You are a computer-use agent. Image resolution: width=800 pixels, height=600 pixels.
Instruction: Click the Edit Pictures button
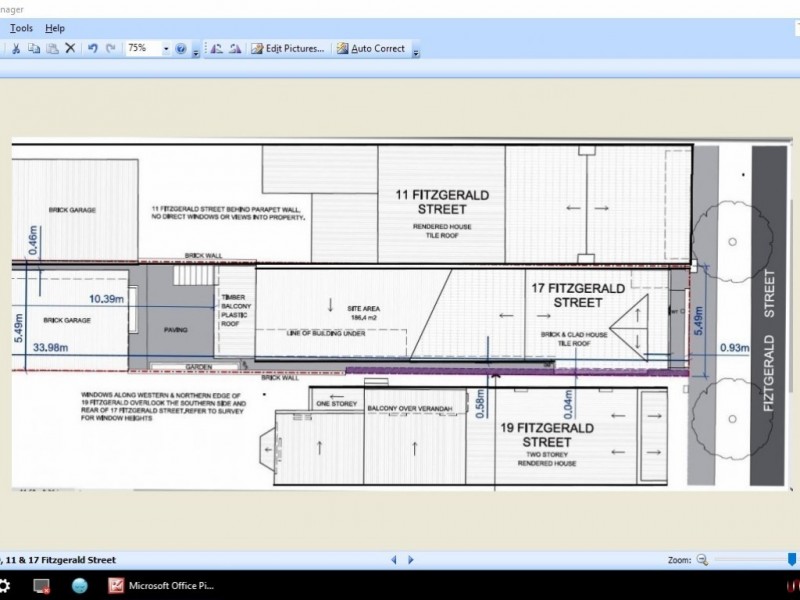(287, 48)
